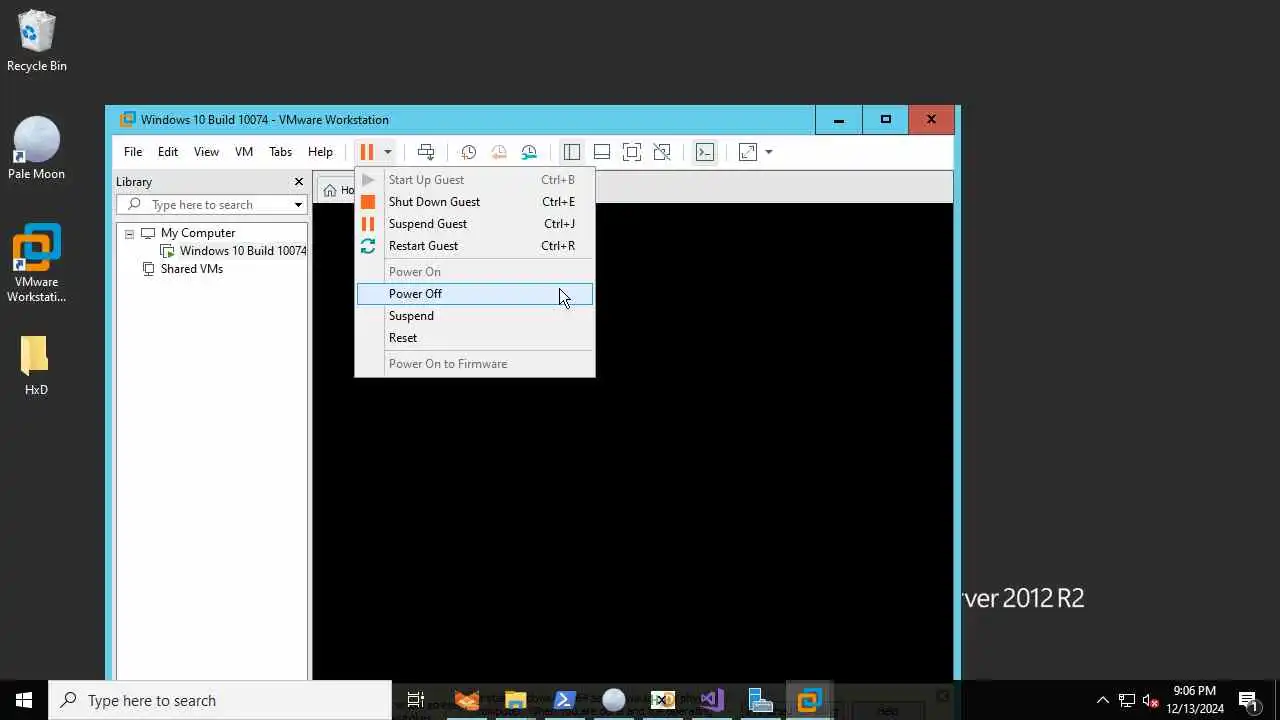The image size is (1280, 720).
Task: Select My Computer in the Library tree
Action: pos(198,233)
